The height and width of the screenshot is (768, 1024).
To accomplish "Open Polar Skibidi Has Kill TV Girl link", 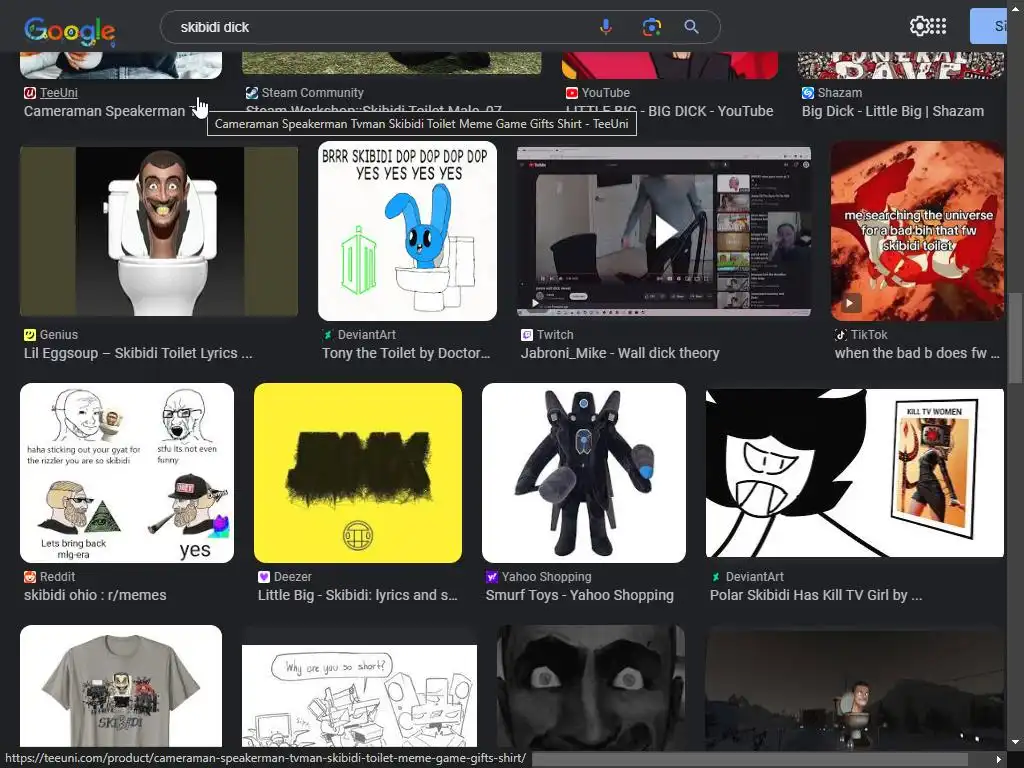I will (816, 595).
